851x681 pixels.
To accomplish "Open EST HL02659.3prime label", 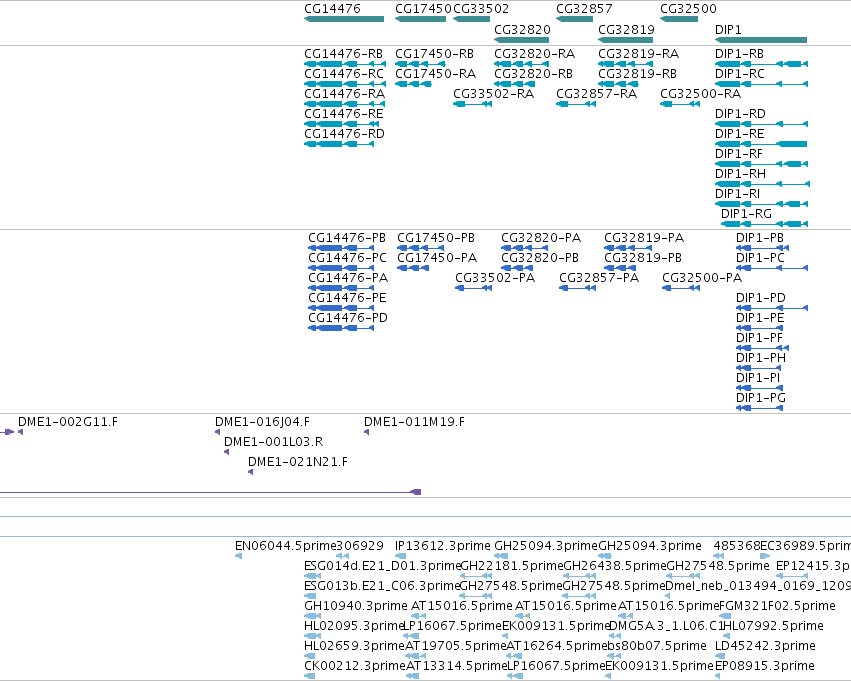I will (x=354, y=646).
